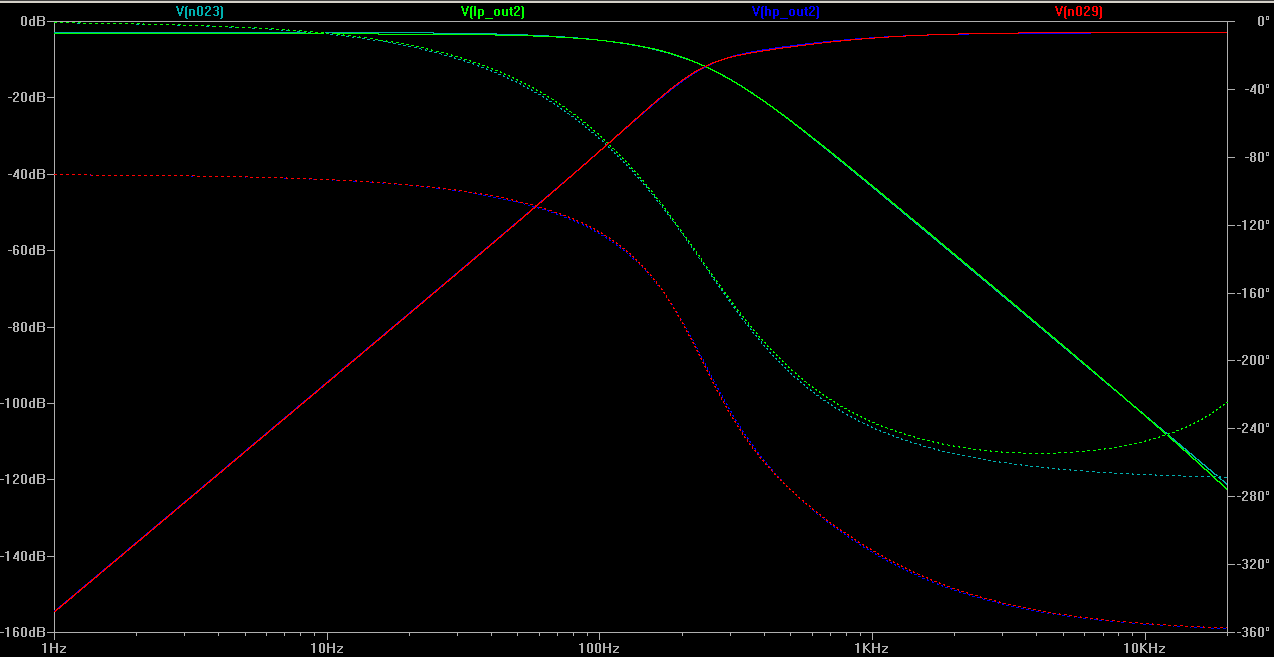Click the -200° phase axis label
Screen dimensions: 1274x657
coord(1252,360)
